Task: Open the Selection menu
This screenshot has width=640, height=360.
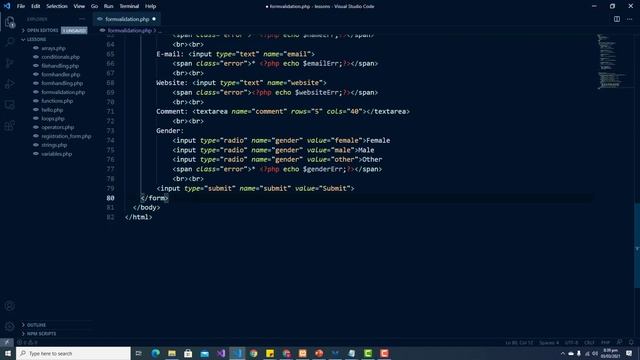Action: pyautogui.click(x=57, y=6)
